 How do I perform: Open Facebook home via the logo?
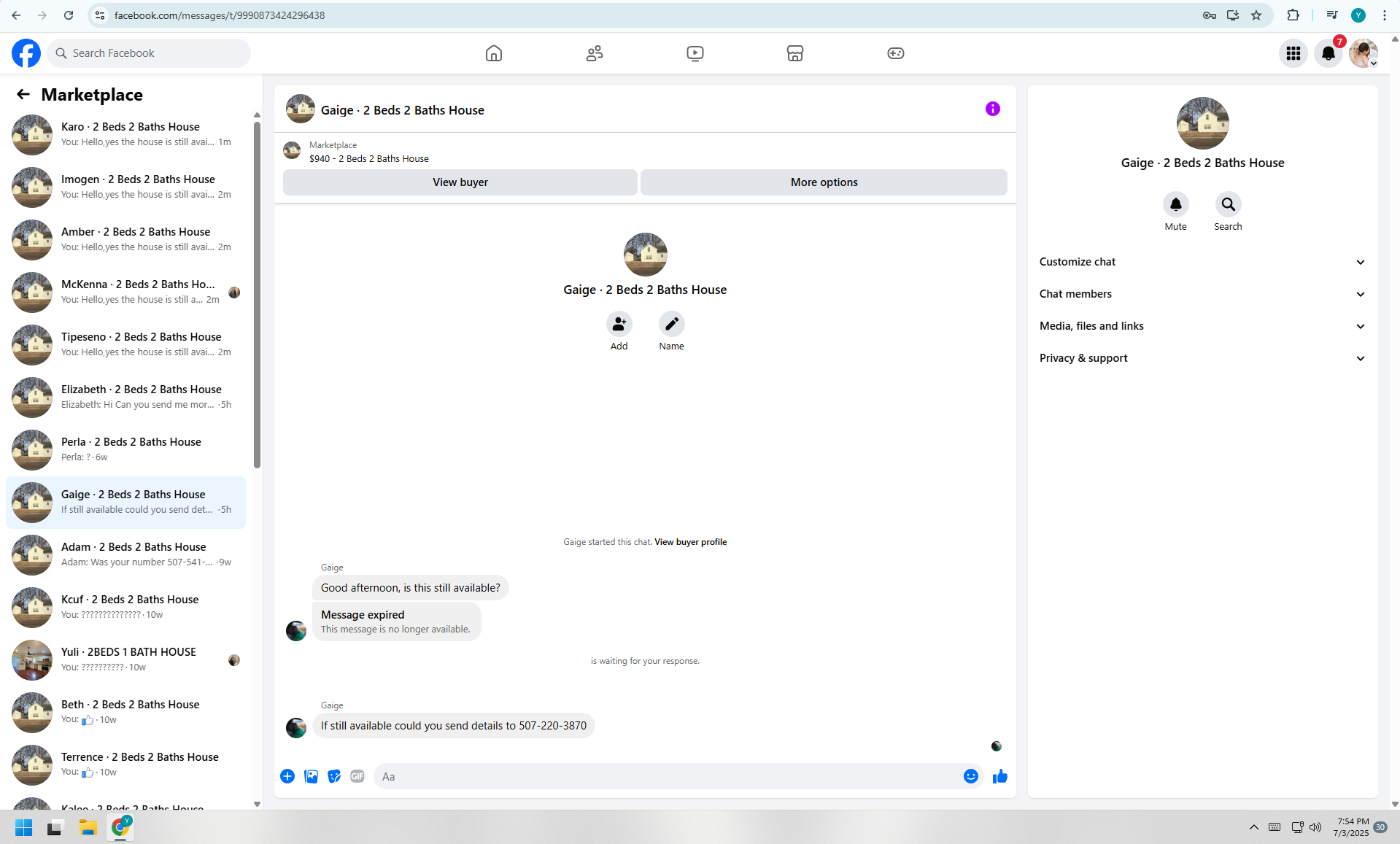tap(26, 53)
